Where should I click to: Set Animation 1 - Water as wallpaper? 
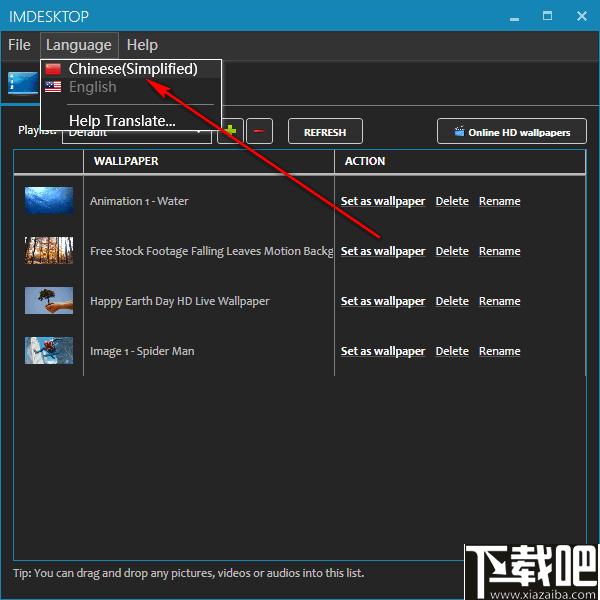click(383, 201)
